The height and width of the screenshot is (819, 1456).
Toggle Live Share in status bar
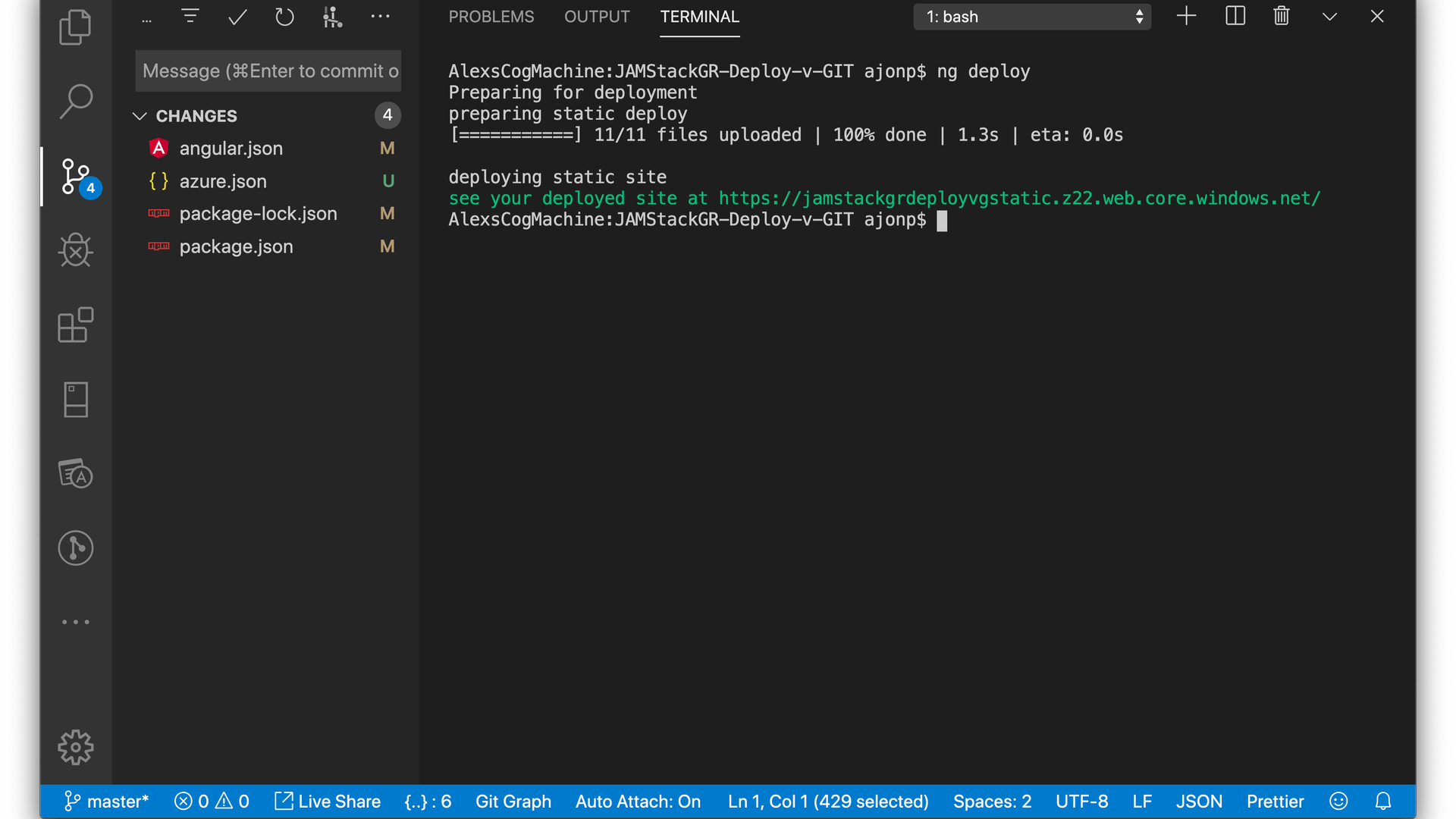click(x=328, y=802)
